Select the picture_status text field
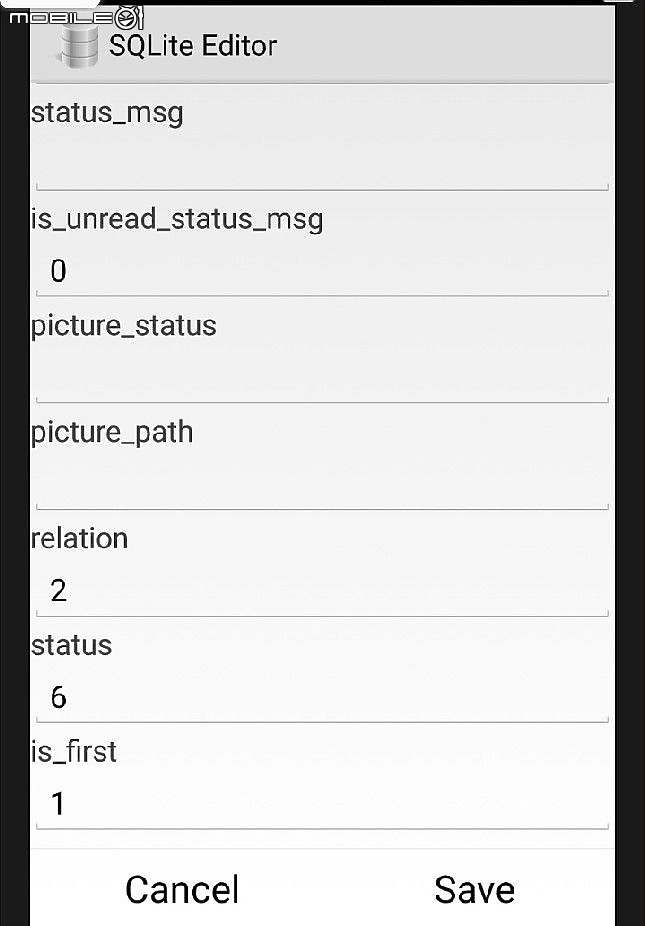Viewport: 645px width, 926px height. pos(322,377)
